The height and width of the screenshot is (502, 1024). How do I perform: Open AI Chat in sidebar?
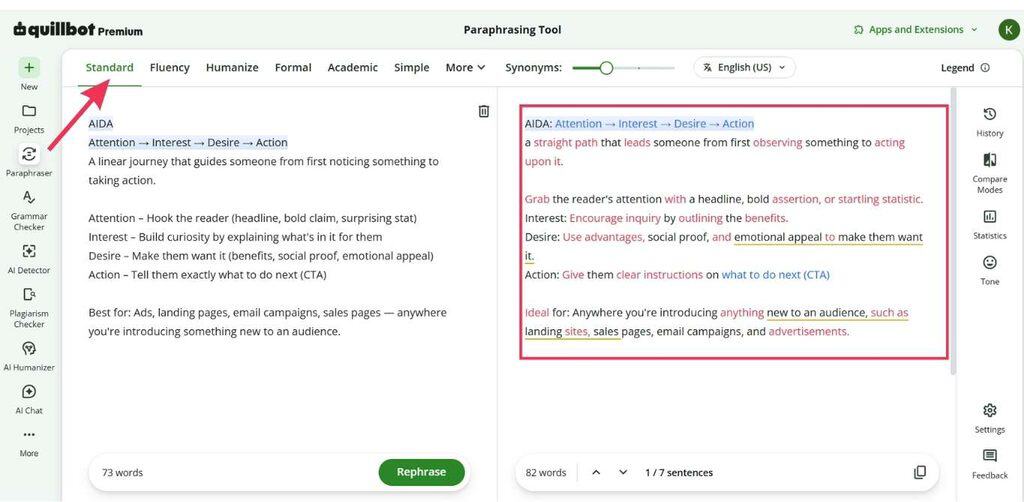coord(29,399)
